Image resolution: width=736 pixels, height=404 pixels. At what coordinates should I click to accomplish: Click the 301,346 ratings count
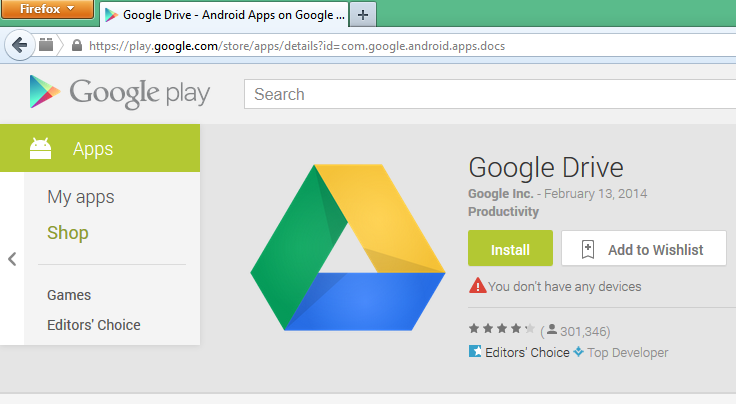(x=584, y=332)
